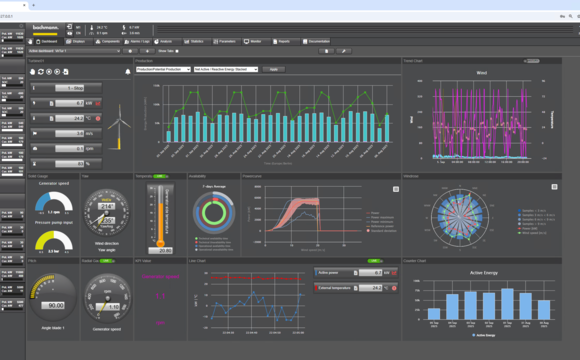Click the plus button beside dashboard selector

[147, 51]
